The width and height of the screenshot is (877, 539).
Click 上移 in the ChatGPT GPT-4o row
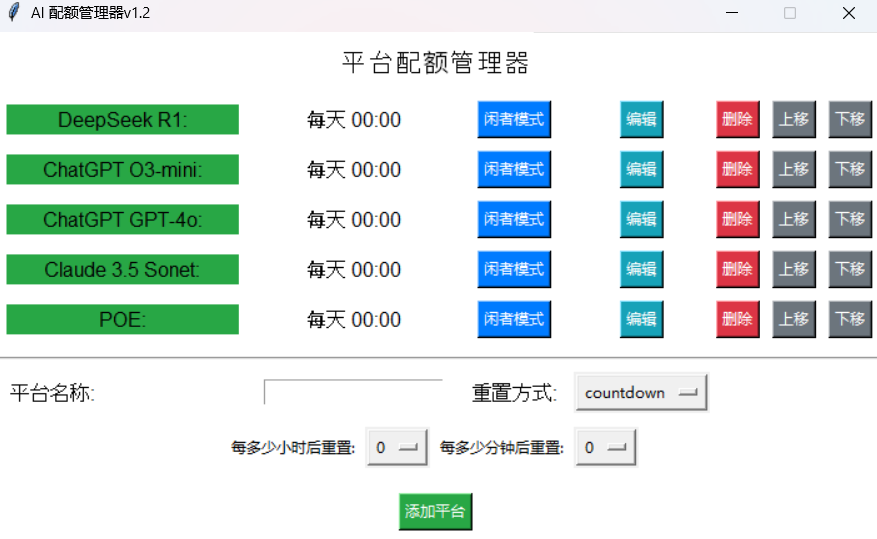pos(794,219)
